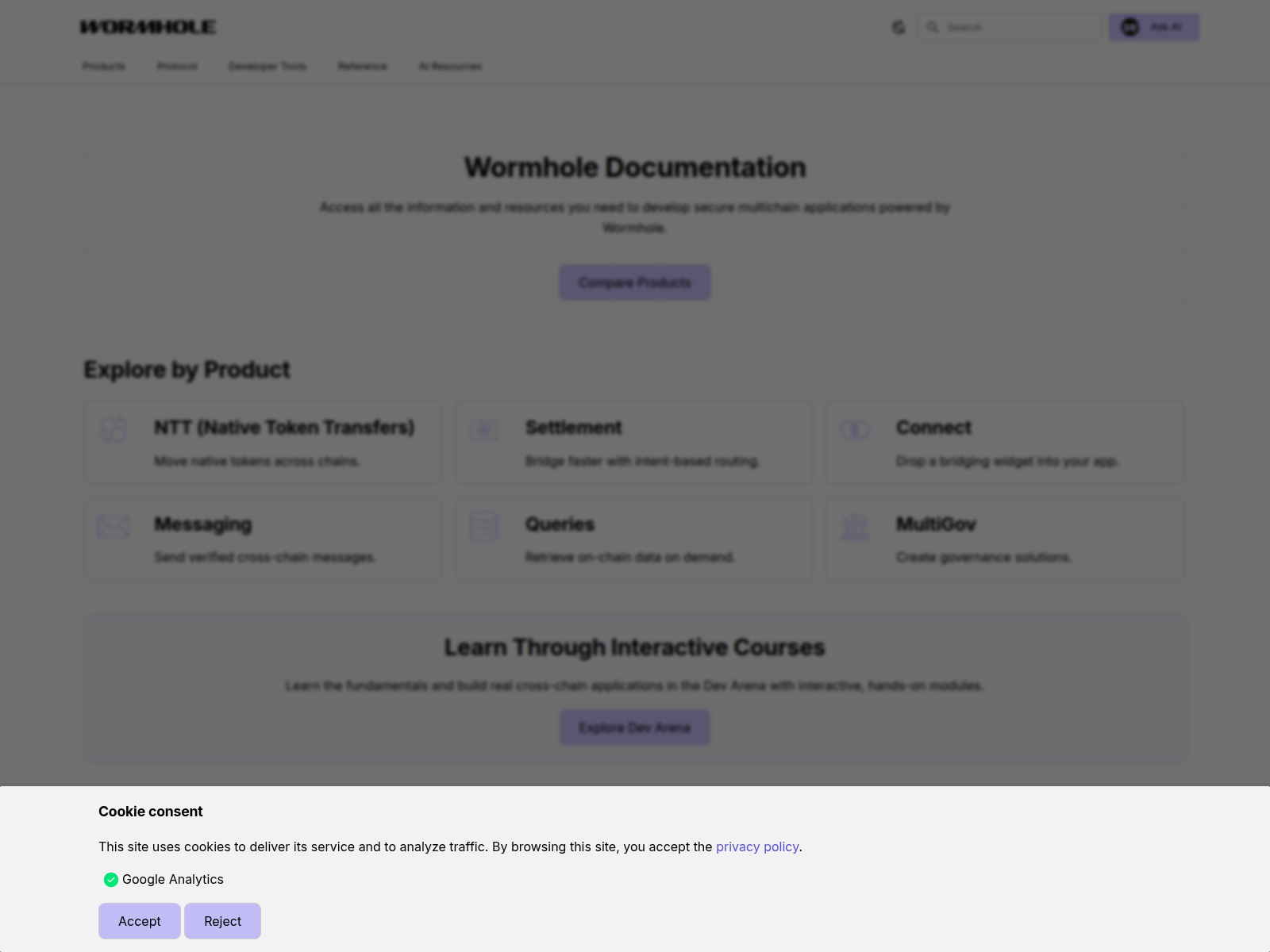This screenshot has width=1270, height=952.
Task: Open the Products tab
Action: 104,66
